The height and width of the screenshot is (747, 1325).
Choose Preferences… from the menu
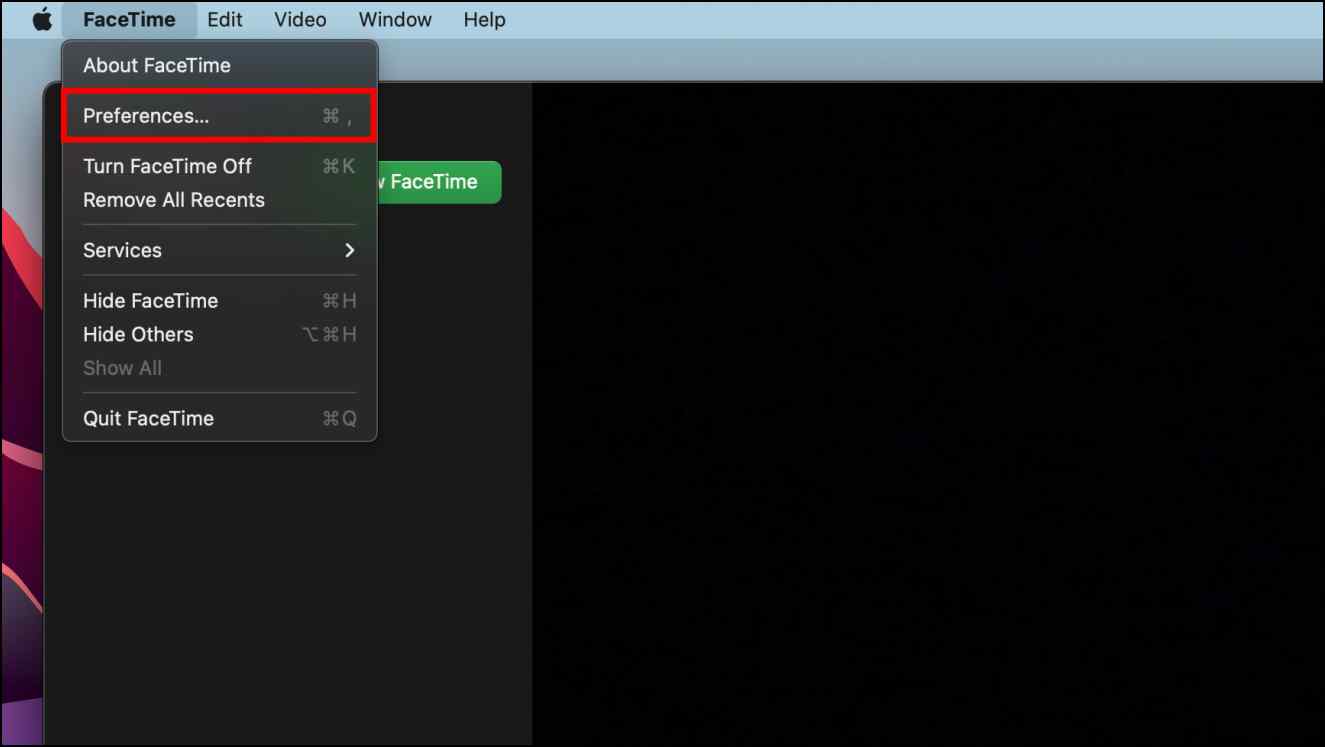pos(220,116)
